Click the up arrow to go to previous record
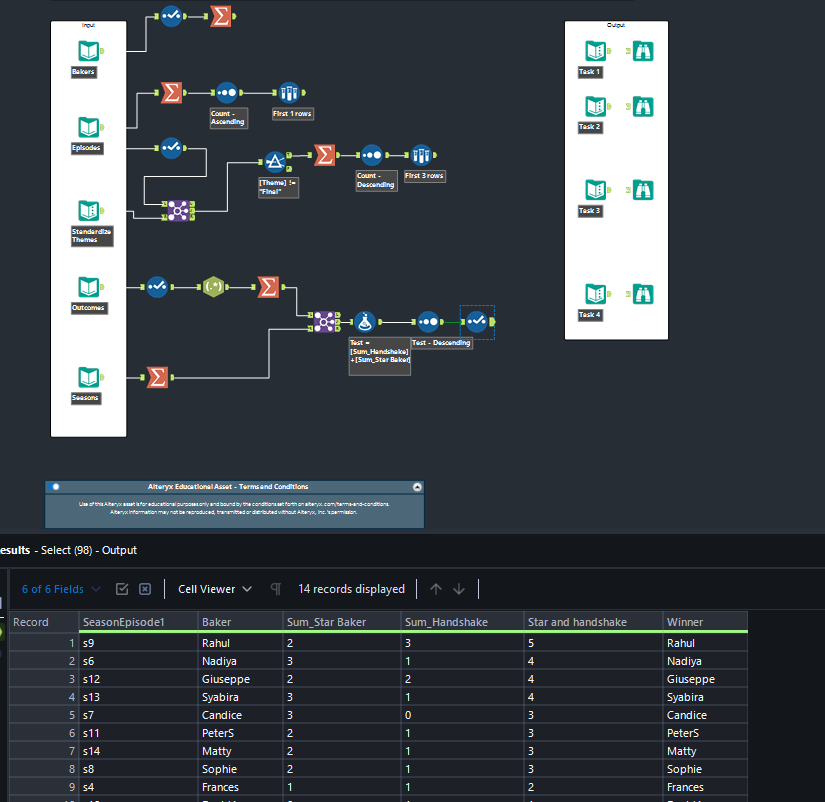Screen dimensions: 825x802 436,589
